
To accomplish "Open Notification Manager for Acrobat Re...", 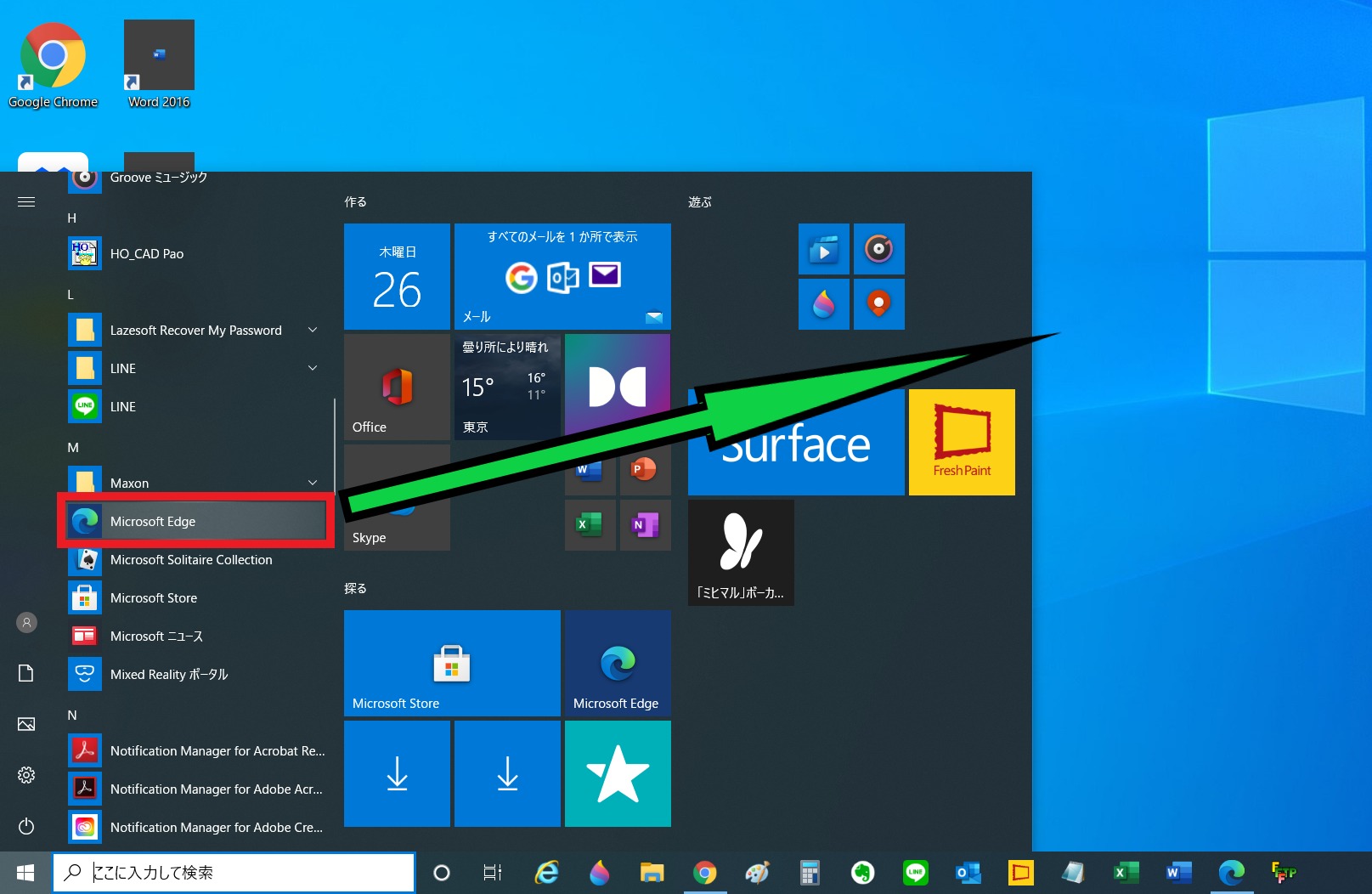I will pos(196,750).
